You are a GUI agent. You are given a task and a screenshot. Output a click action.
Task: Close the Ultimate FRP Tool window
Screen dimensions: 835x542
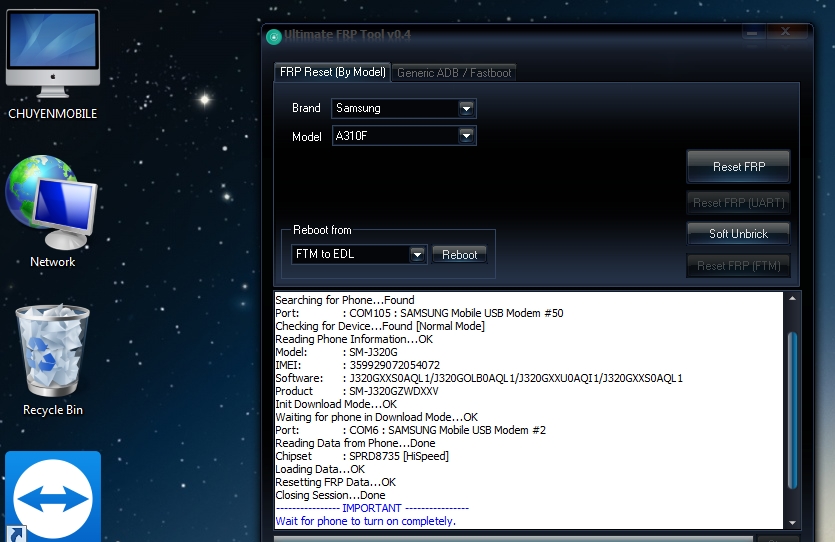pyautogui.click(x=785, y=32)
